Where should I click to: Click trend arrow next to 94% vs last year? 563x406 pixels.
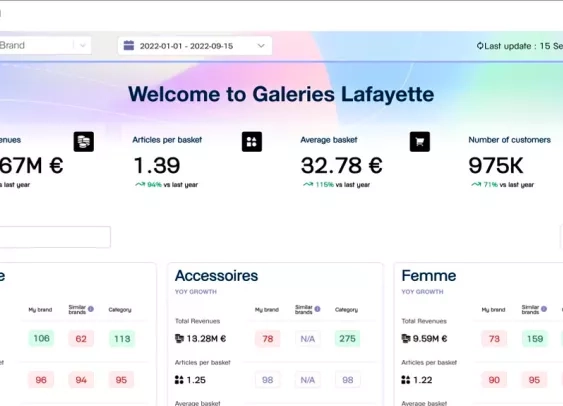140,185
